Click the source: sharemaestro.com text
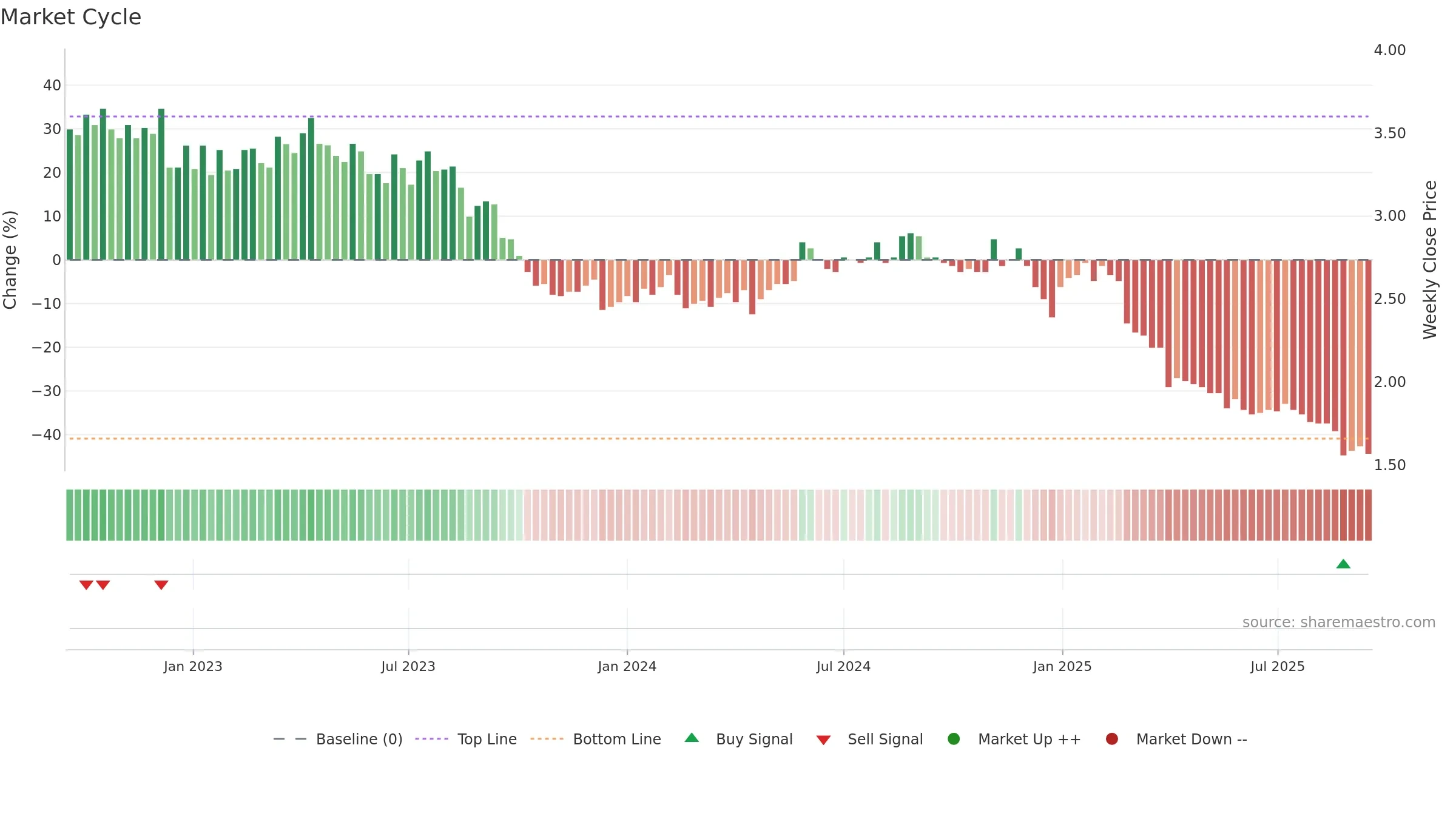 pyautogui.click(x=1339, y=622)
